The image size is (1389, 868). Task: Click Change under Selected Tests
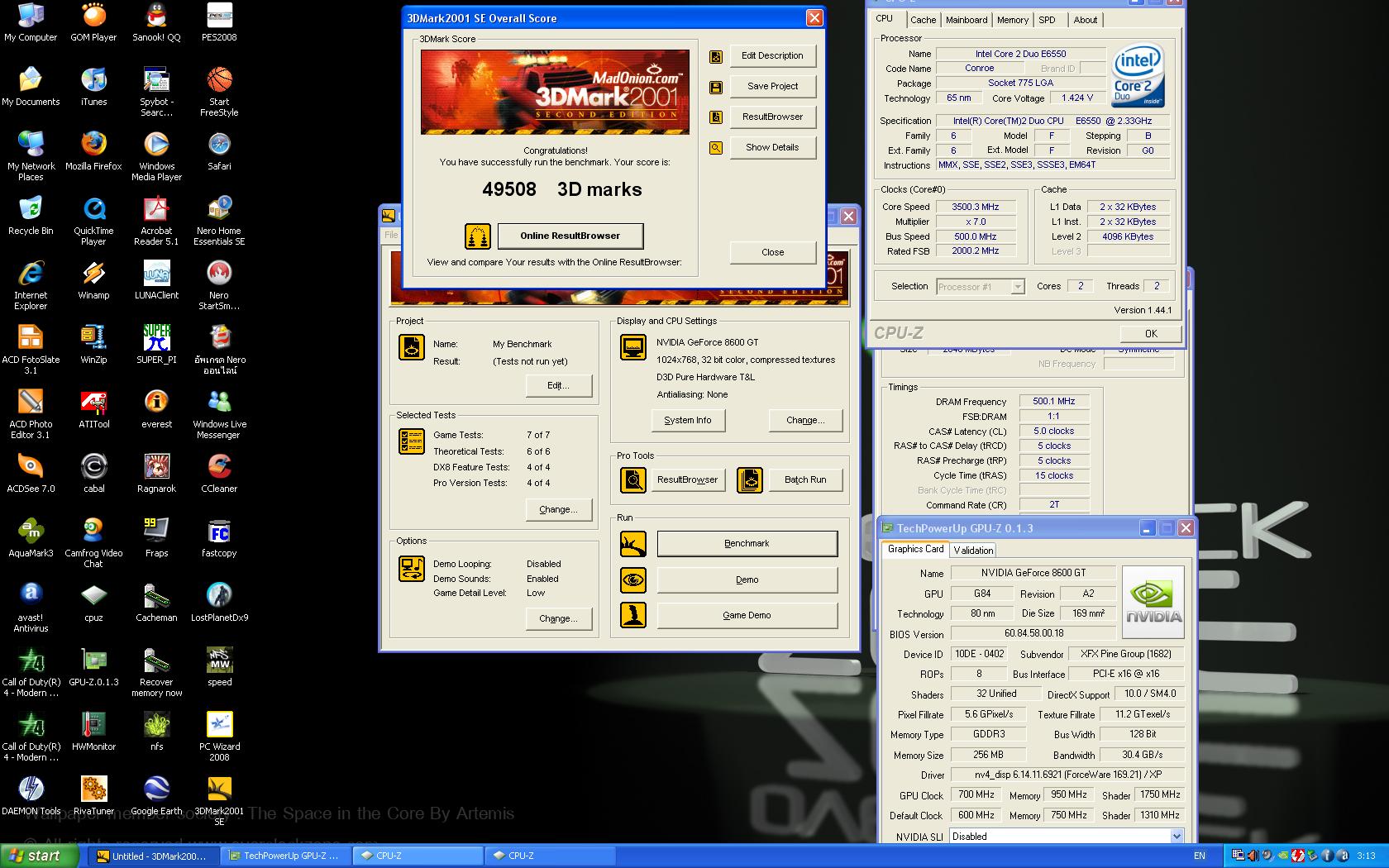tap(558, 510)
